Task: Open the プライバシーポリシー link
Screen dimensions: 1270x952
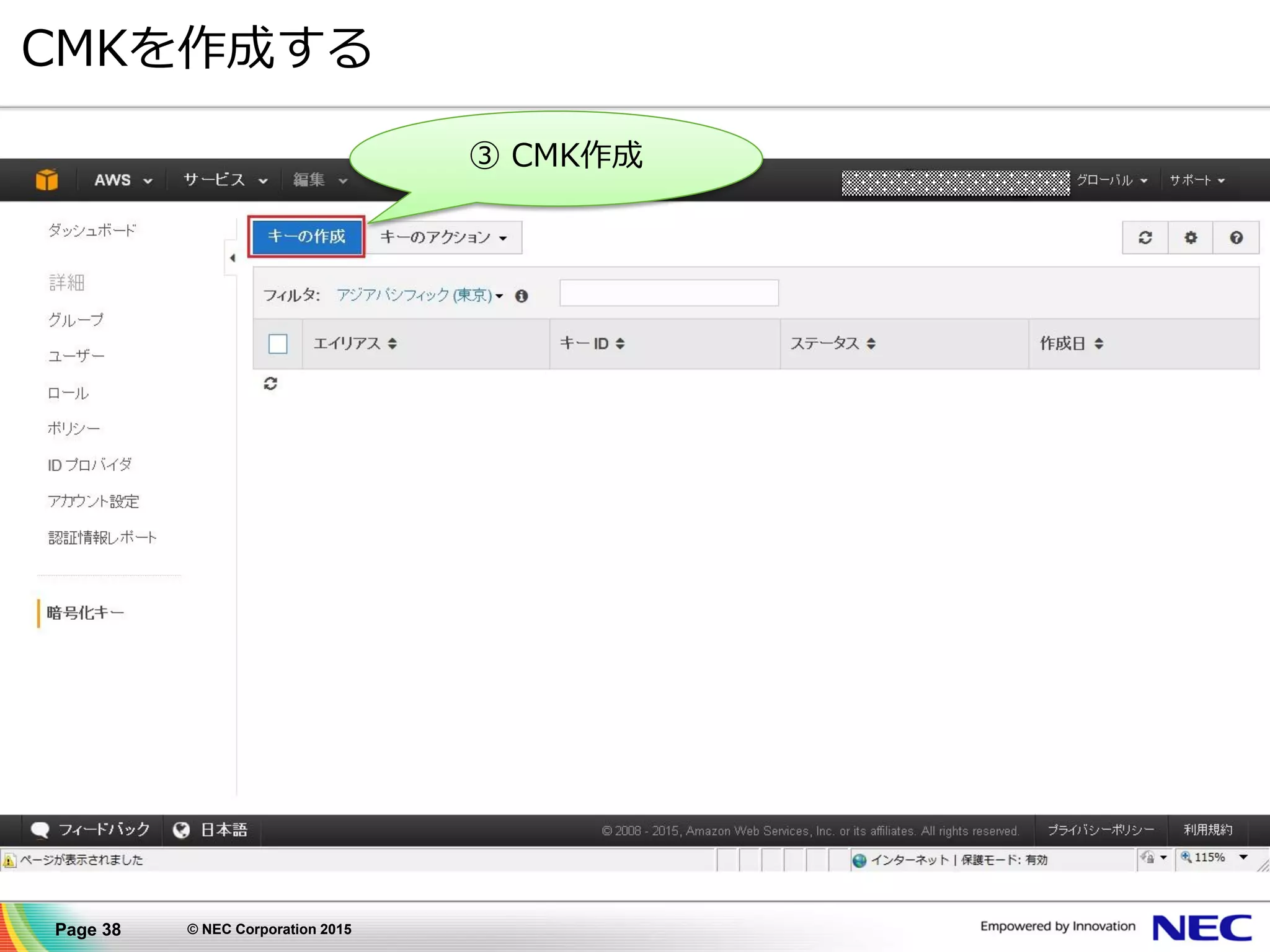Action: point(1100,830)
